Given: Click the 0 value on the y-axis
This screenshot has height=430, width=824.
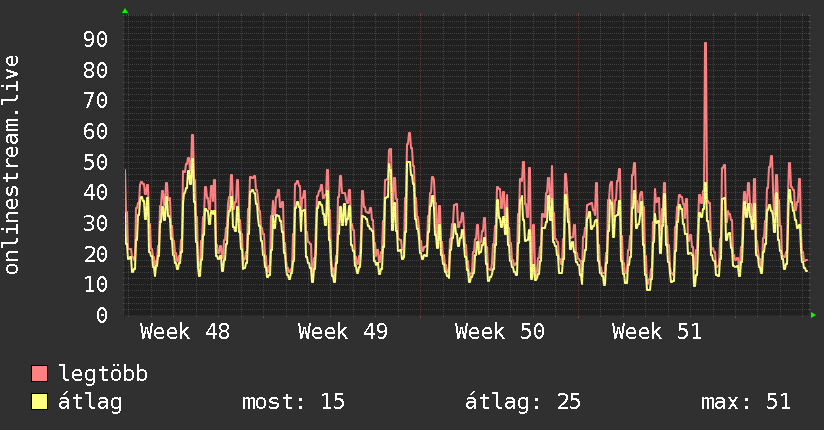Looking at the screenshot, I should tap(101, 315).
